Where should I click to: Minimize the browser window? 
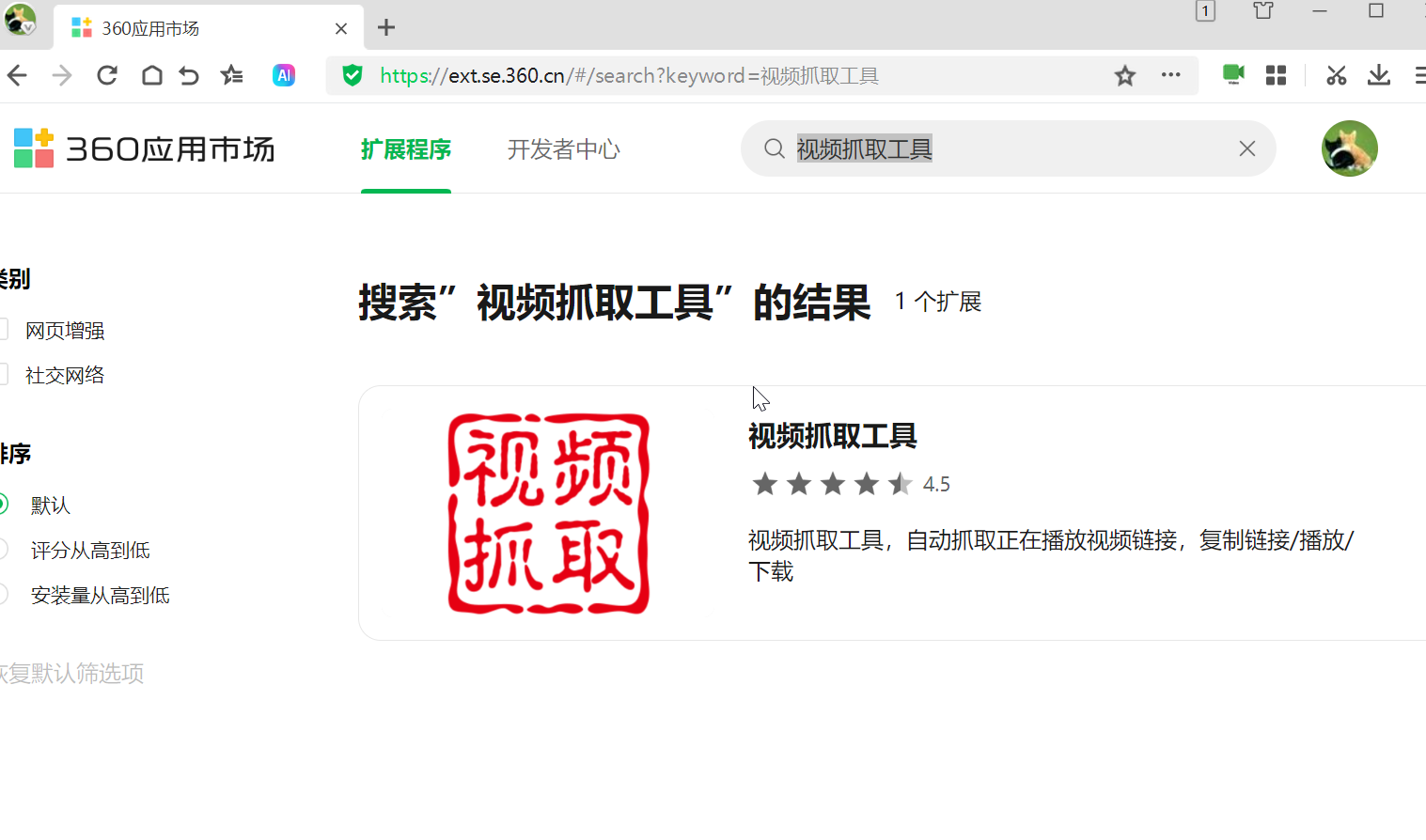coord(1320,11)
